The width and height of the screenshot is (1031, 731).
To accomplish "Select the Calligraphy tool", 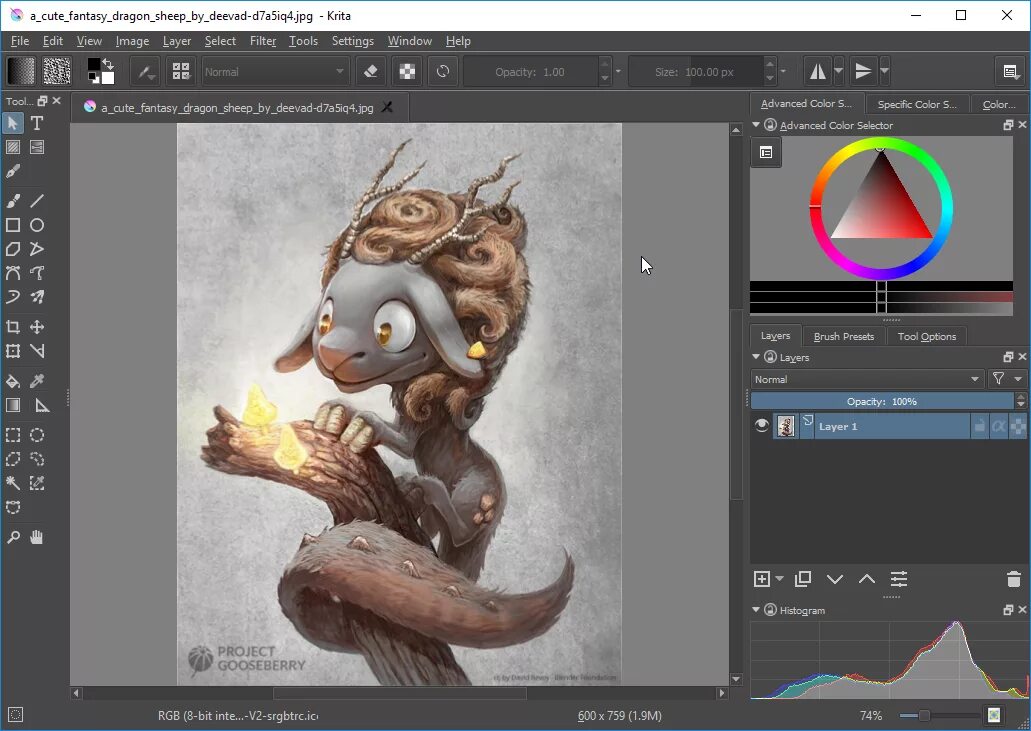I will pyautogui.click(x=12, y=172).
